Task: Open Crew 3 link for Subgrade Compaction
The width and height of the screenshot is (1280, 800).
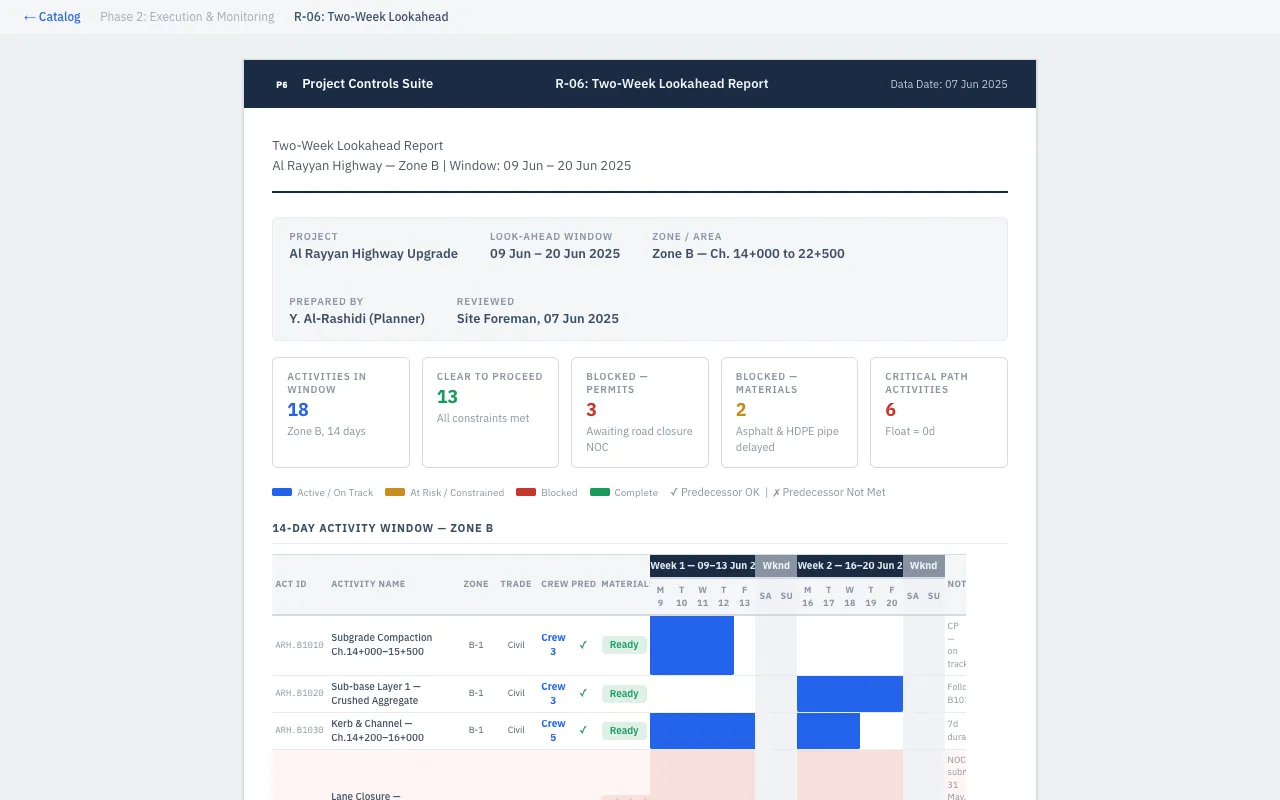Action: [553, 644]
